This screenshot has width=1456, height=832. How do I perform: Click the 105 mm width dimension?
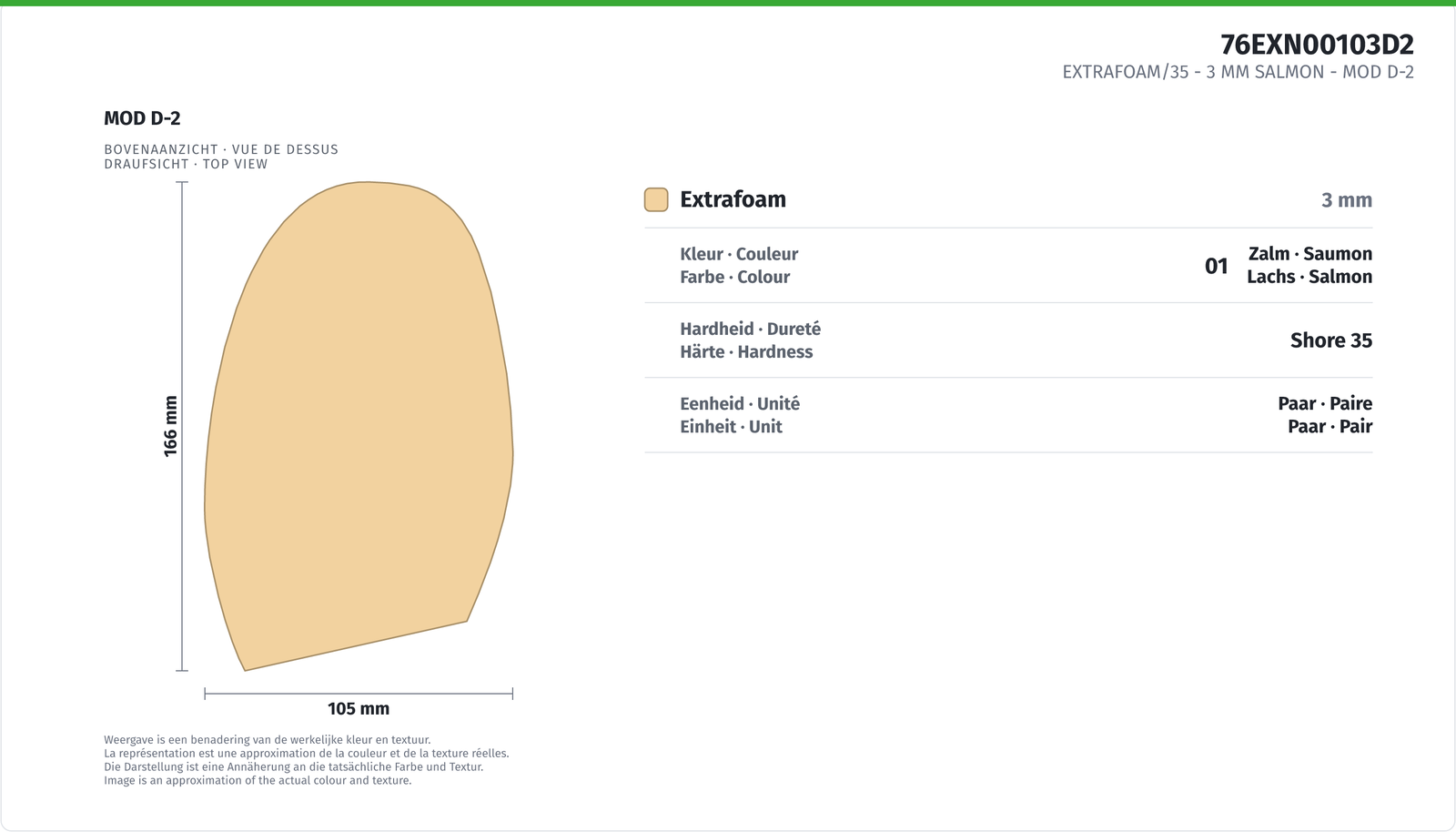pyautogui.click(x=359, y=708)
